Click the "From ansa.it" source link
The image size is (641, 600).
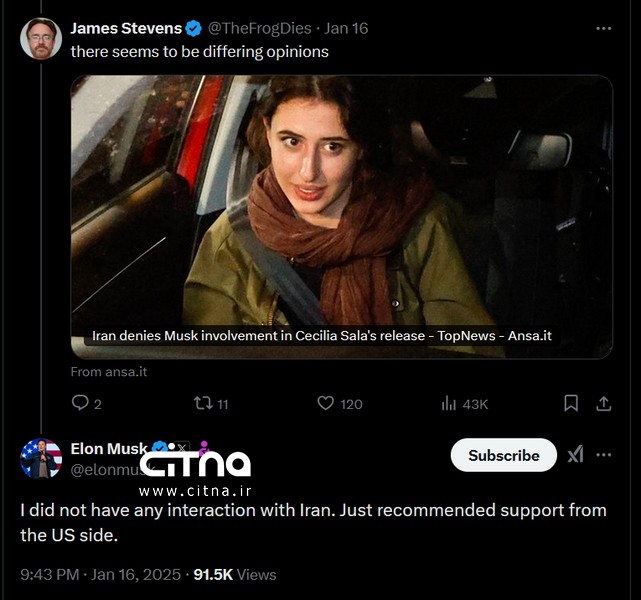click(x=108, y=371)
